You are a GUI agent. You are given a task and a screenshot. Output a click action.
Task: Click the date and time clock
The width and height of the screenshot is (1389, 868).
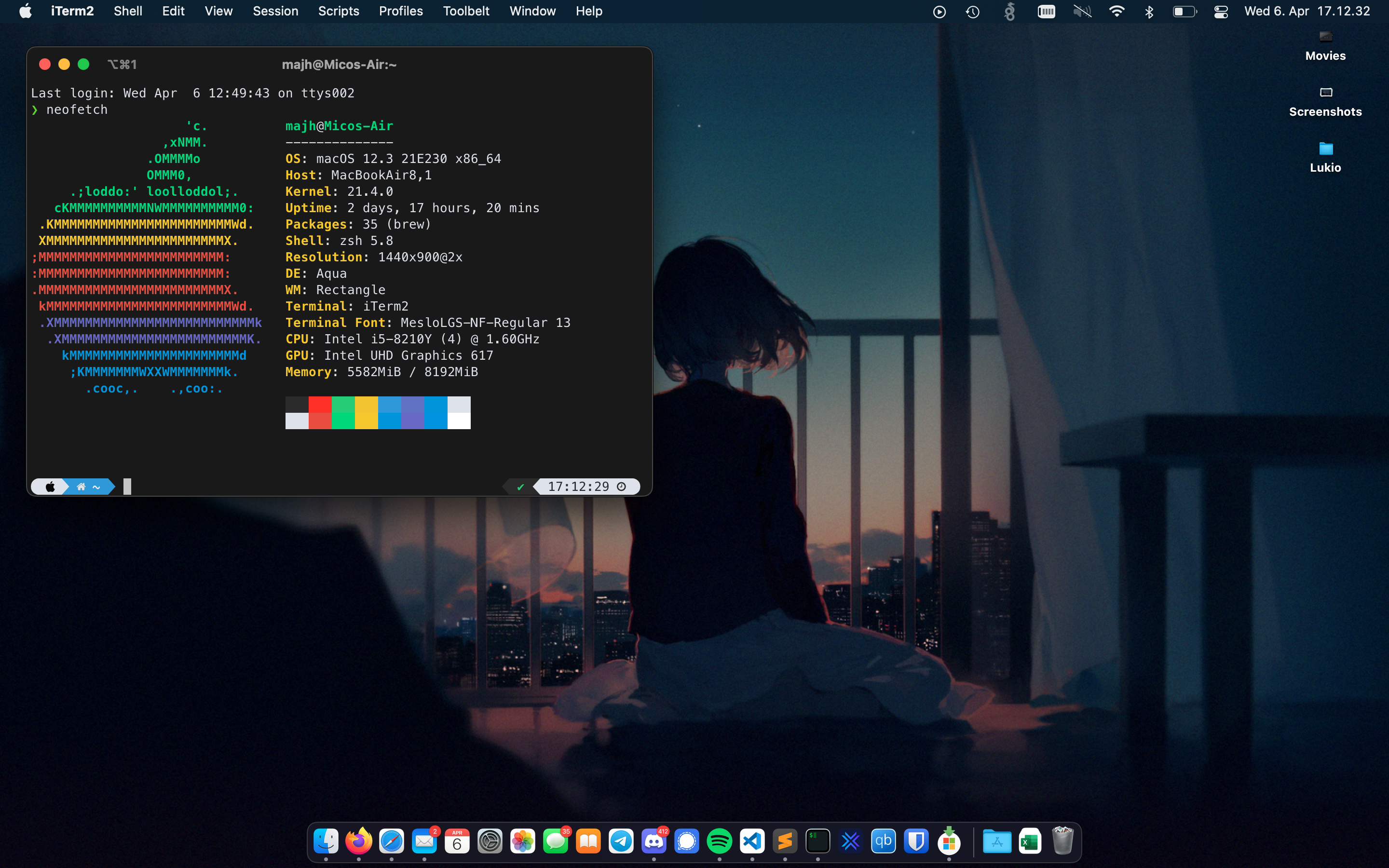pos(1307,12)
